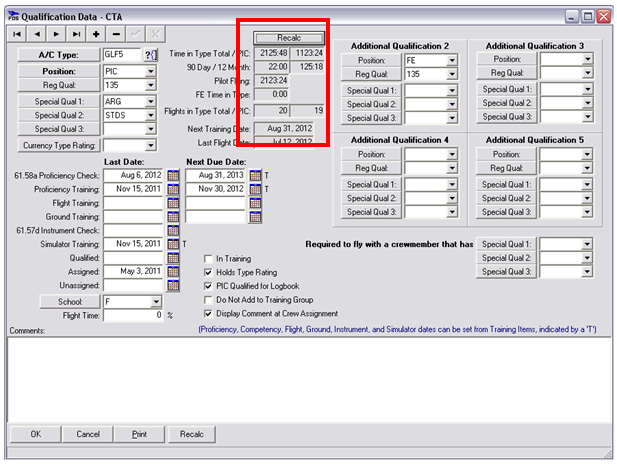Image resolution: width=617 pixels, height=464 pixels.
Task: Click the A/C Type field GLF5
Action: [122, 55]
